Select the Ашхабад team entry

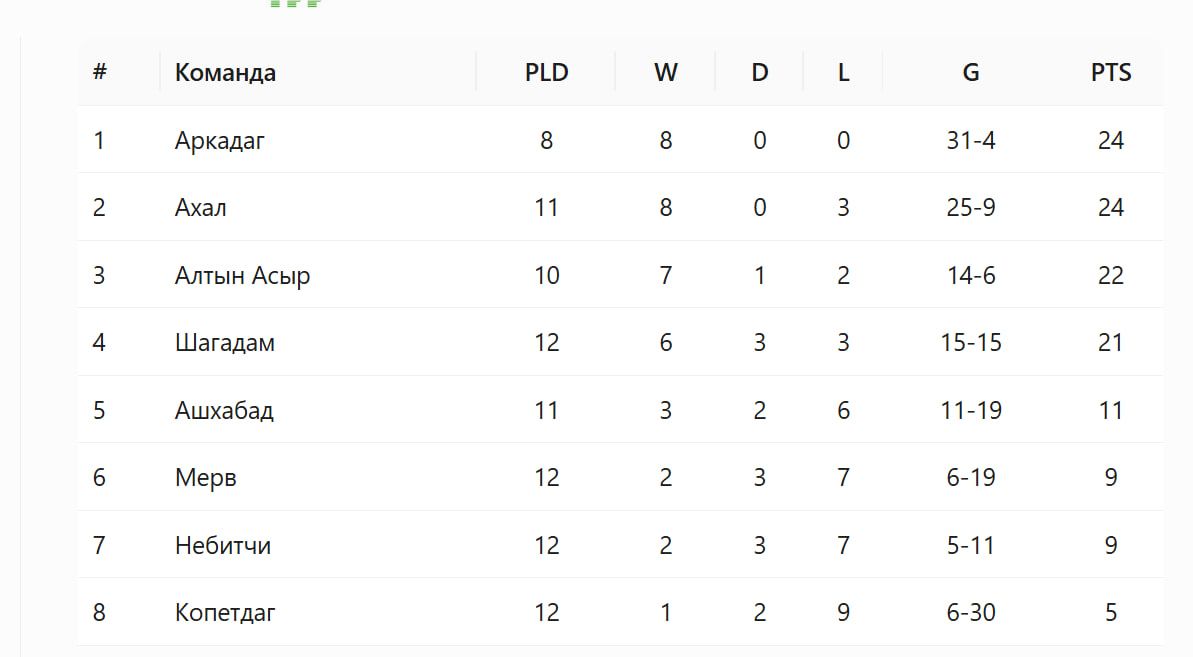pos(224,411)
